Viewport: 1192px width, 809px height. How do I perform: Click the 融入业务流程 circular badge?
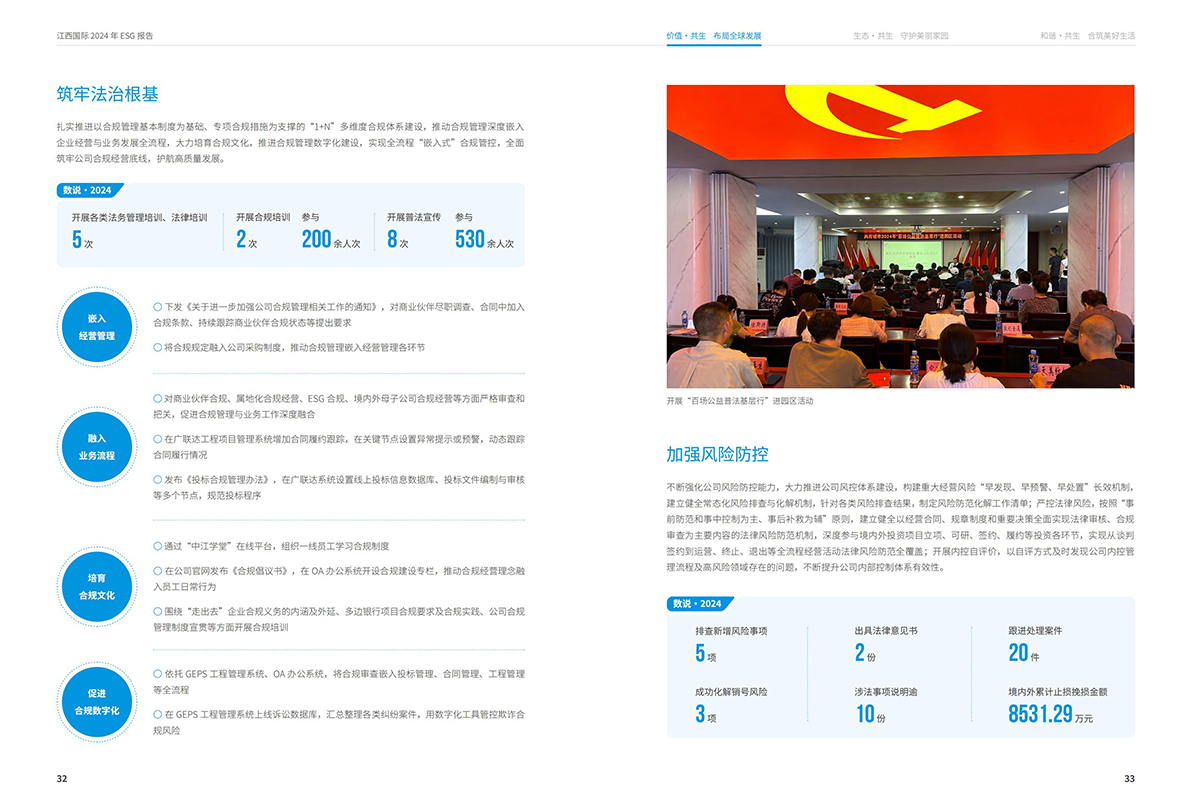point(96,446)
